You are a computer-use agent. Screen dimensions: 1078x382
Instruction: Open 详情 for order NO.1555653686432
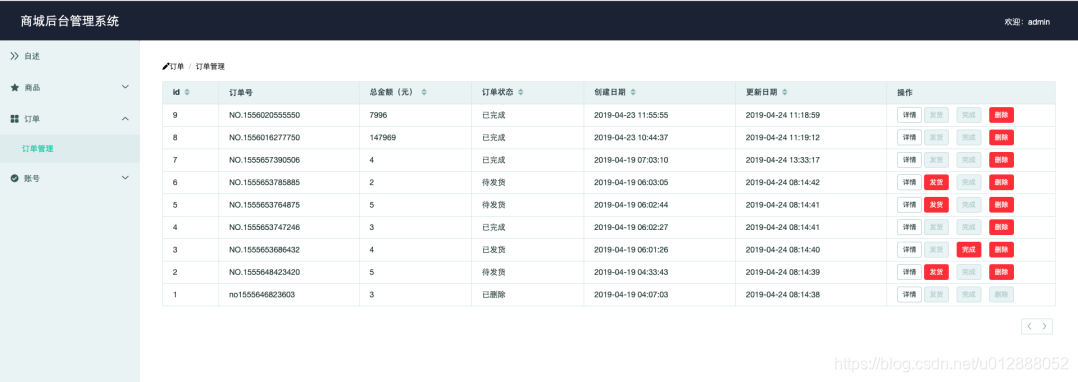(x=909, y=249)
